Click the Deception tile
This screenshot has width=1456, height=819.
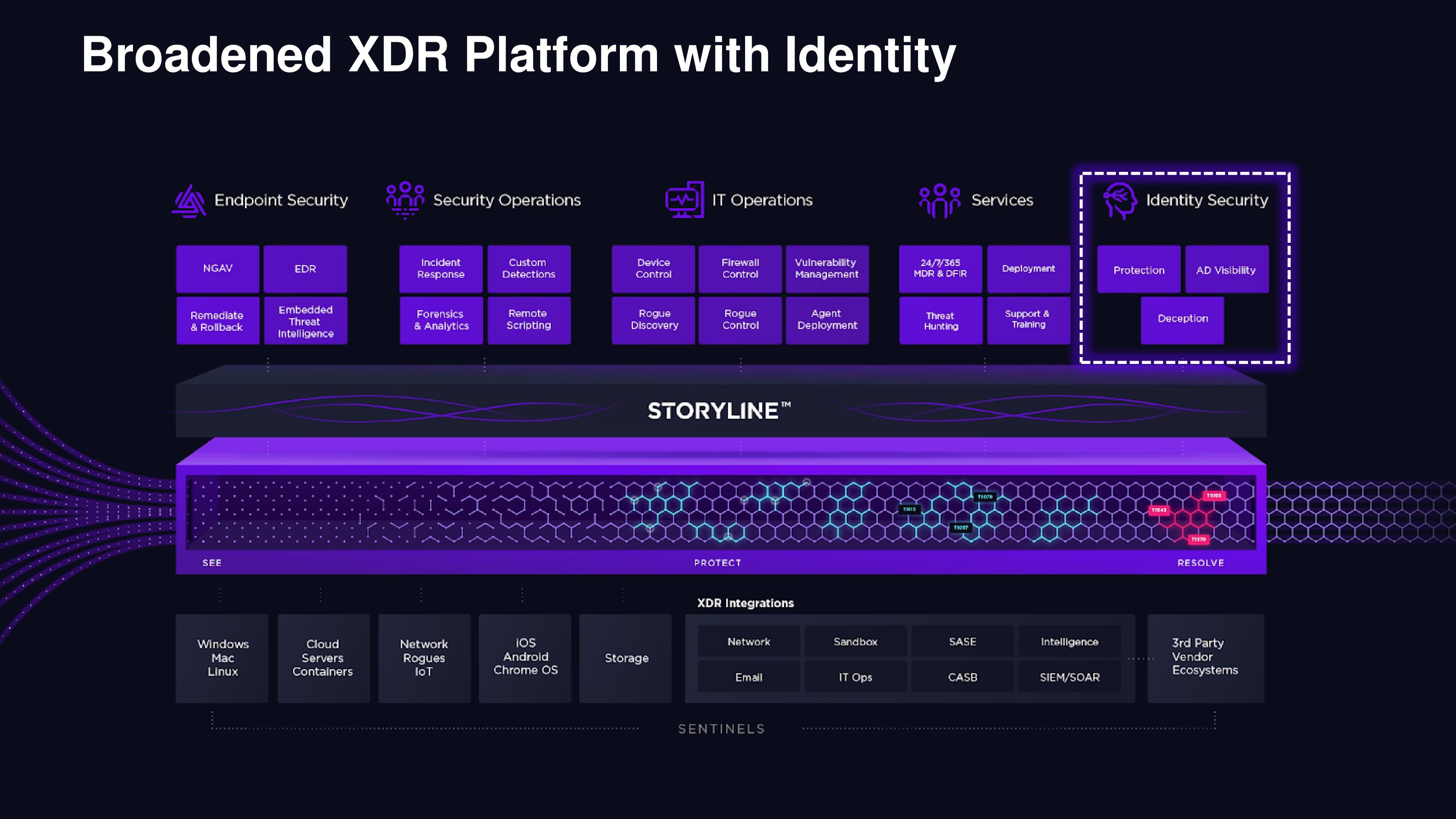[x=1182, y=320]
